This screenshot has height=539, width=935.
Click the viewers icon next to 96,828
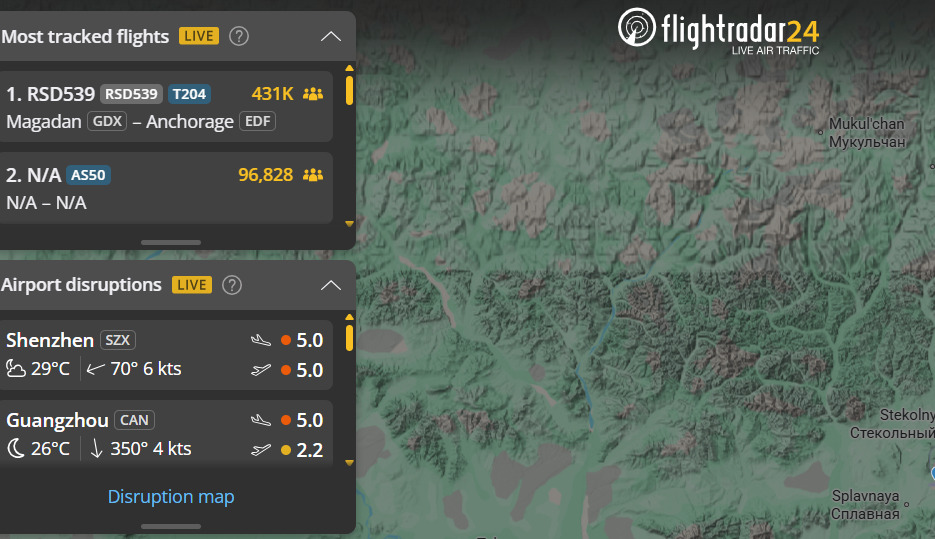coord(313,175)
